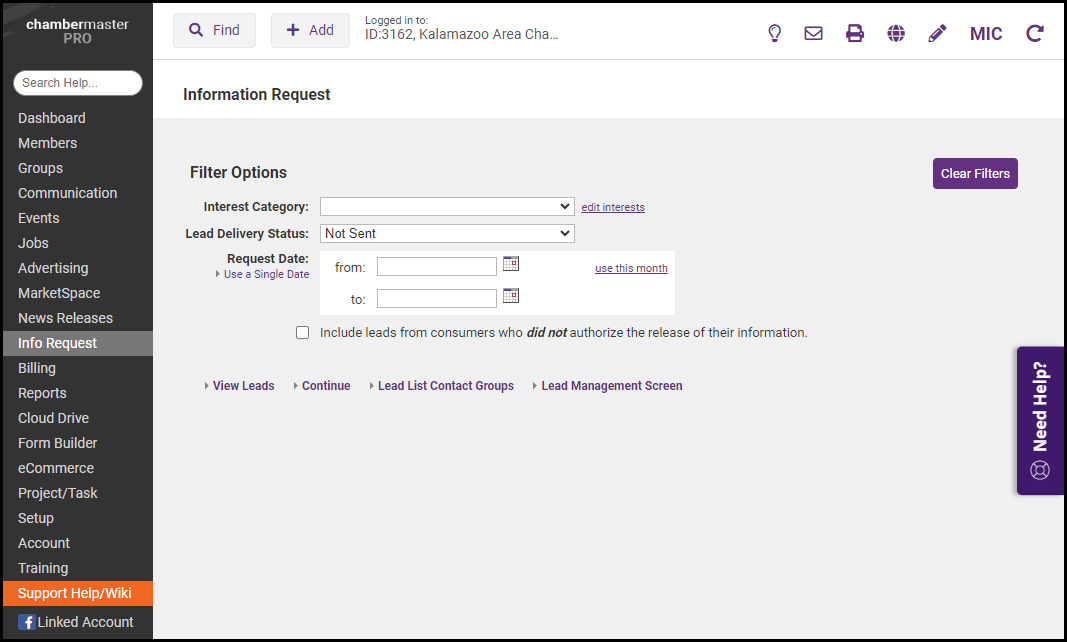Click the Search Help field
The height and width of the screenshot is (642, 1067).
click(x=78, y=83)
